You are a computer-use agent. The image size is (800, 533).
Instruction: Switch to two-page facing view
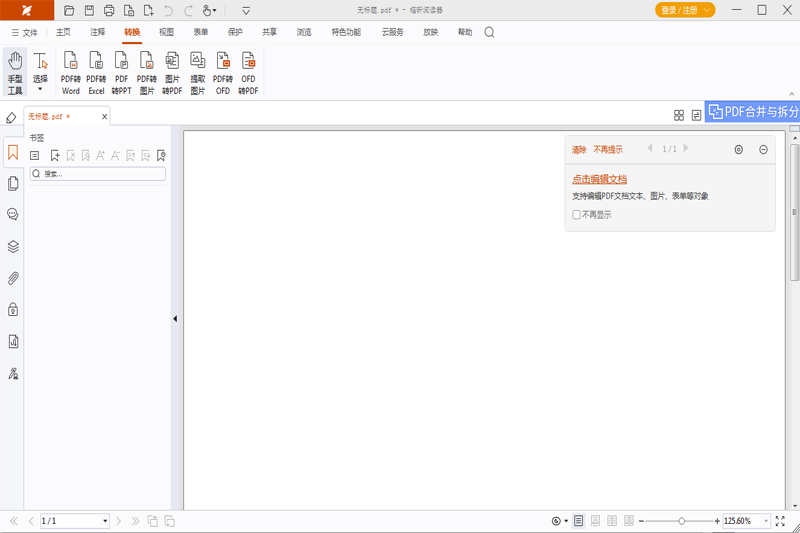point(612,521)
